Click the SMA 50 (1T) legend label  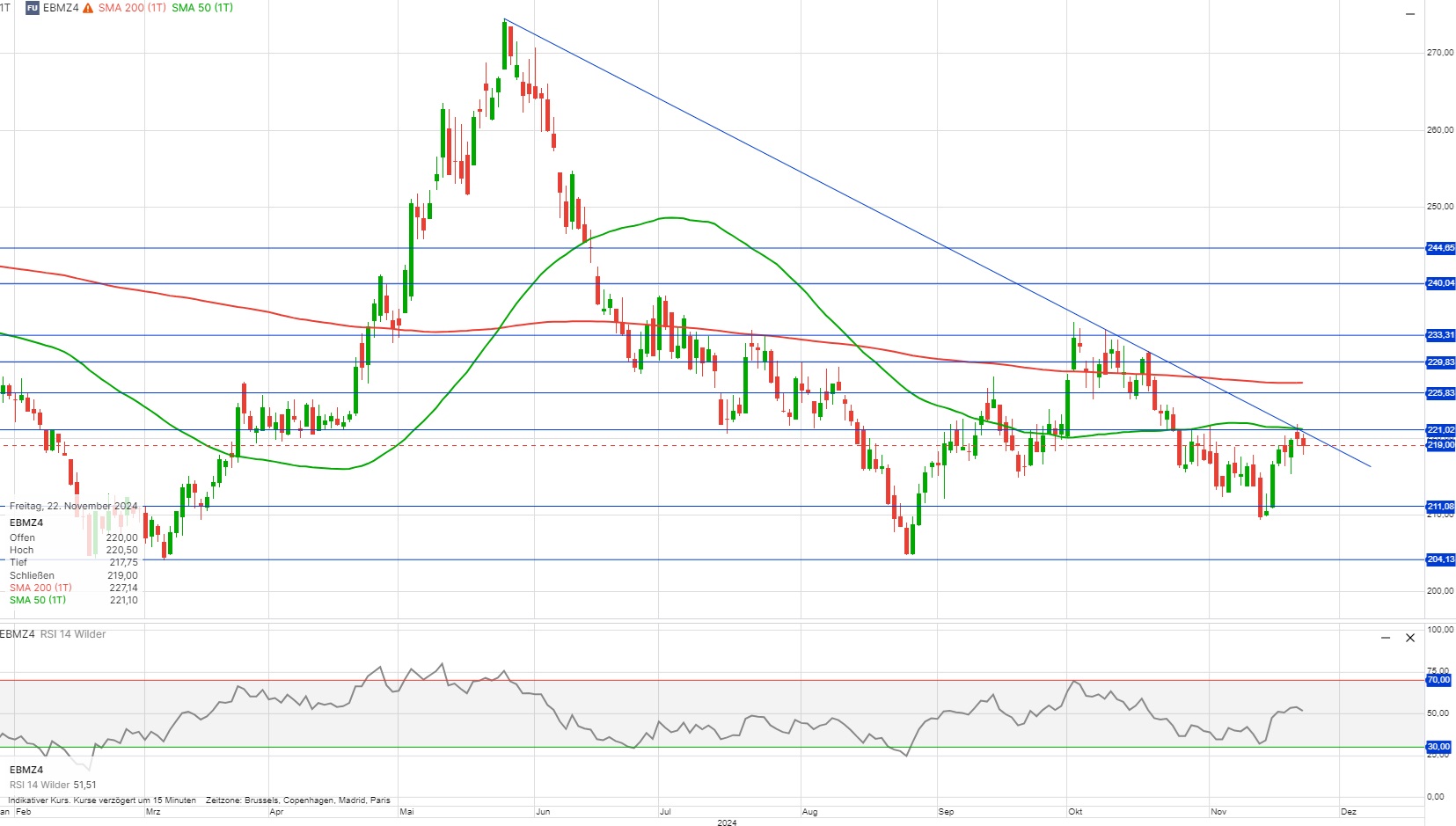point(202,8)
